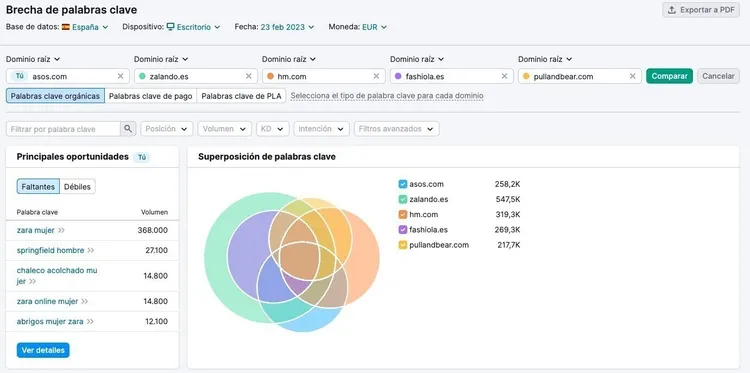The width and height of the screenshot is (750, 373).
Task: Select Palabras clave de pago tab
Action: (151, 96)
